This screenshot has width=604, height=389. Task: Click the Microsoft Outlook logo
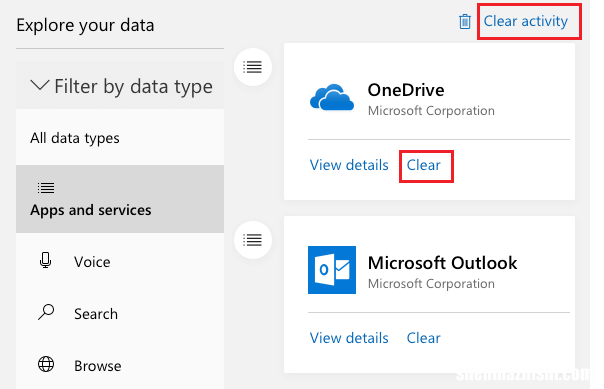[x=332, y=270]
